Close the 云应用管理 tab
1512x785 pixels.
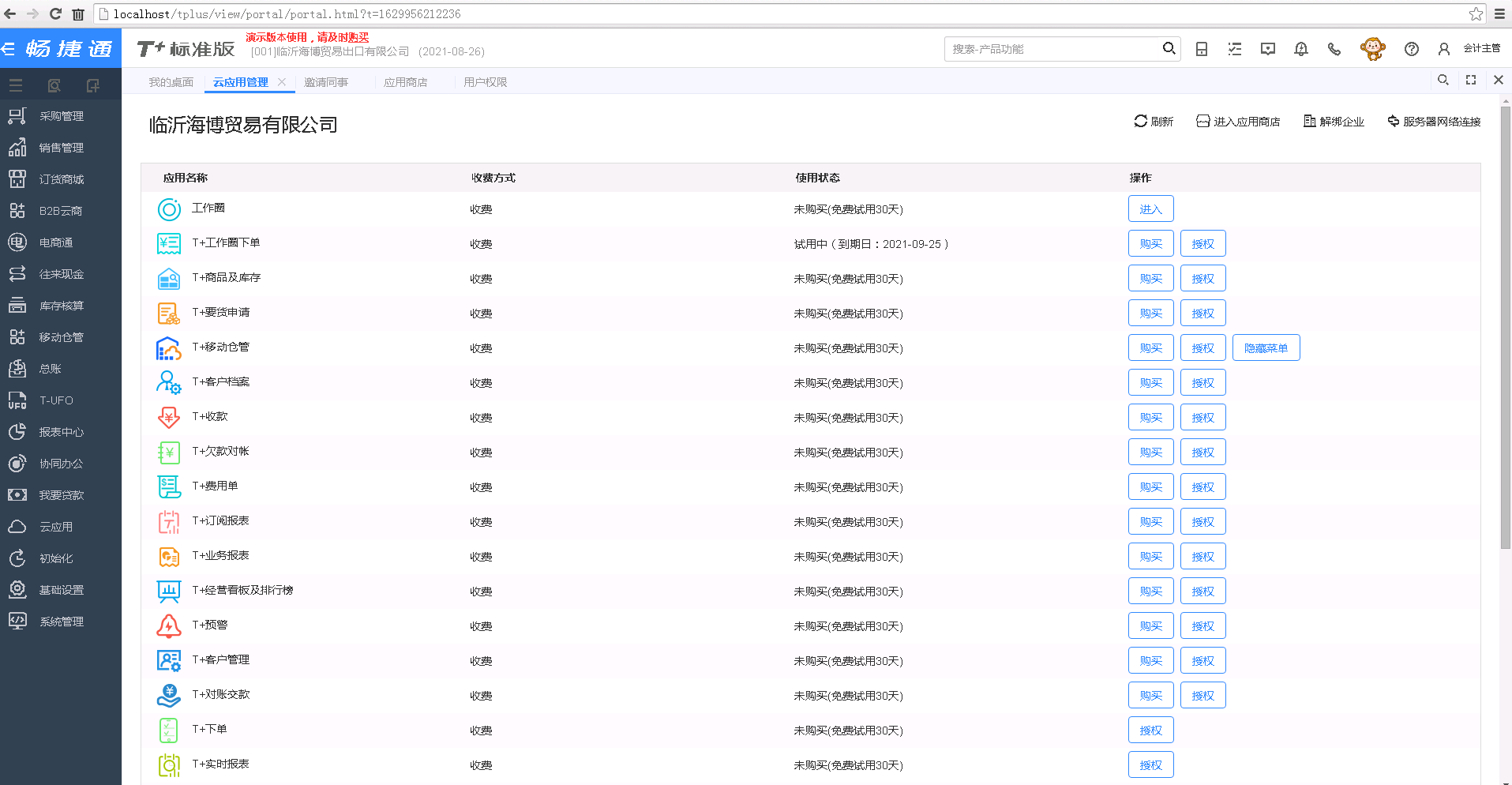282,82
